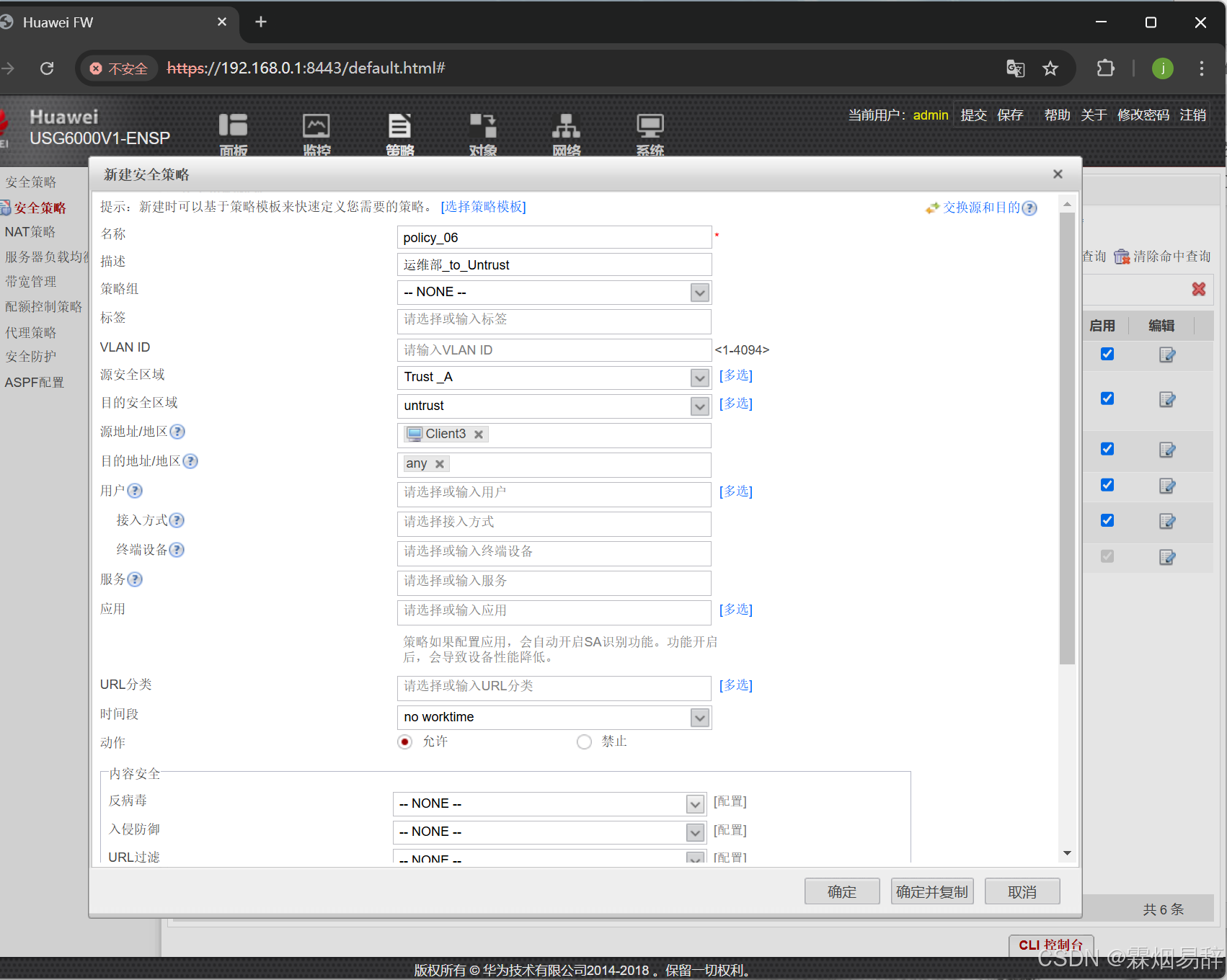Open the Chrome three-dot menu

(x=1201, y=68)
